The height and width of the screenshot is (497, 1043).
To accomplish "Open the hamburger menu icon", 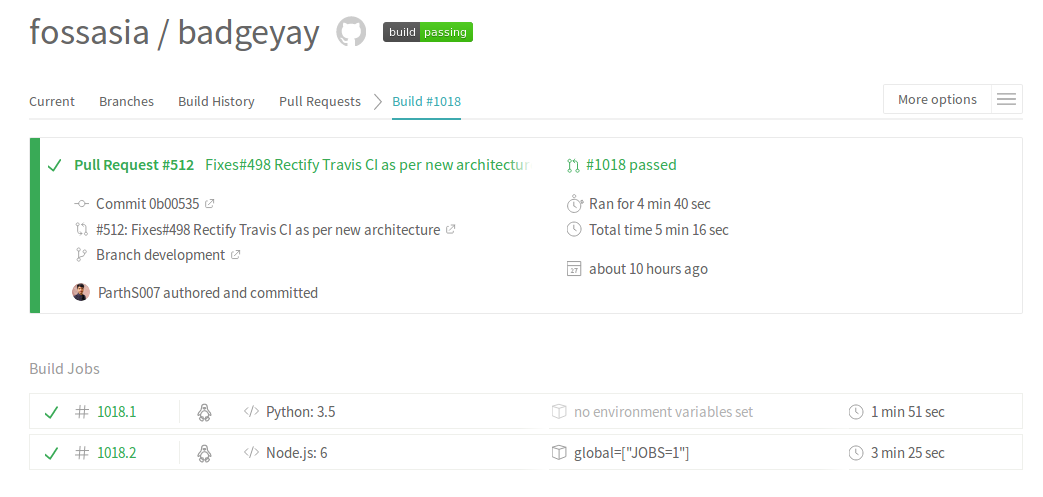I will point(1006,99).
